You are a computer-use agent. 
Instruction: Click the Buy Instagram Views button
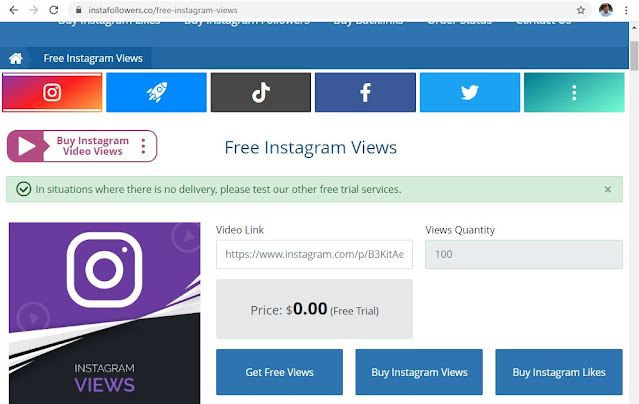coord(419,372)
